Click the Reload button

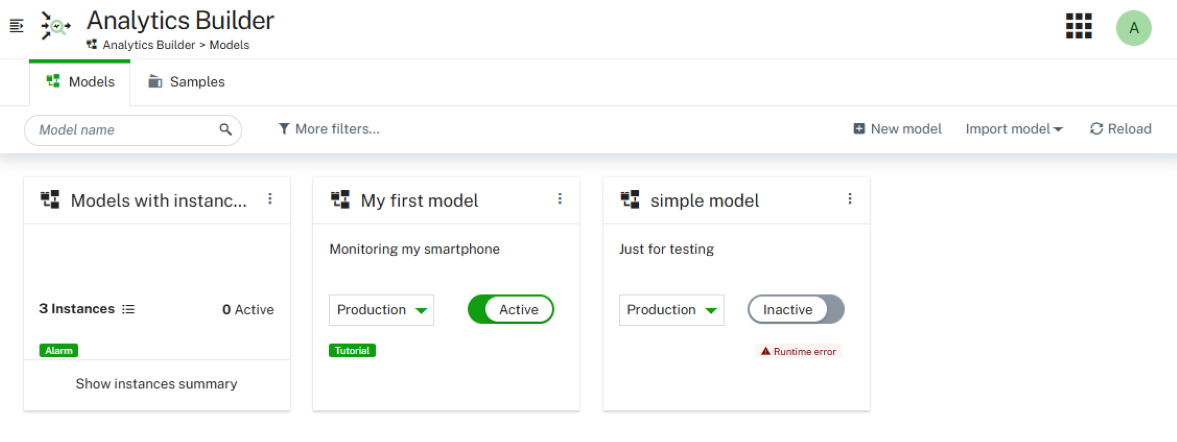[1121, 129]
